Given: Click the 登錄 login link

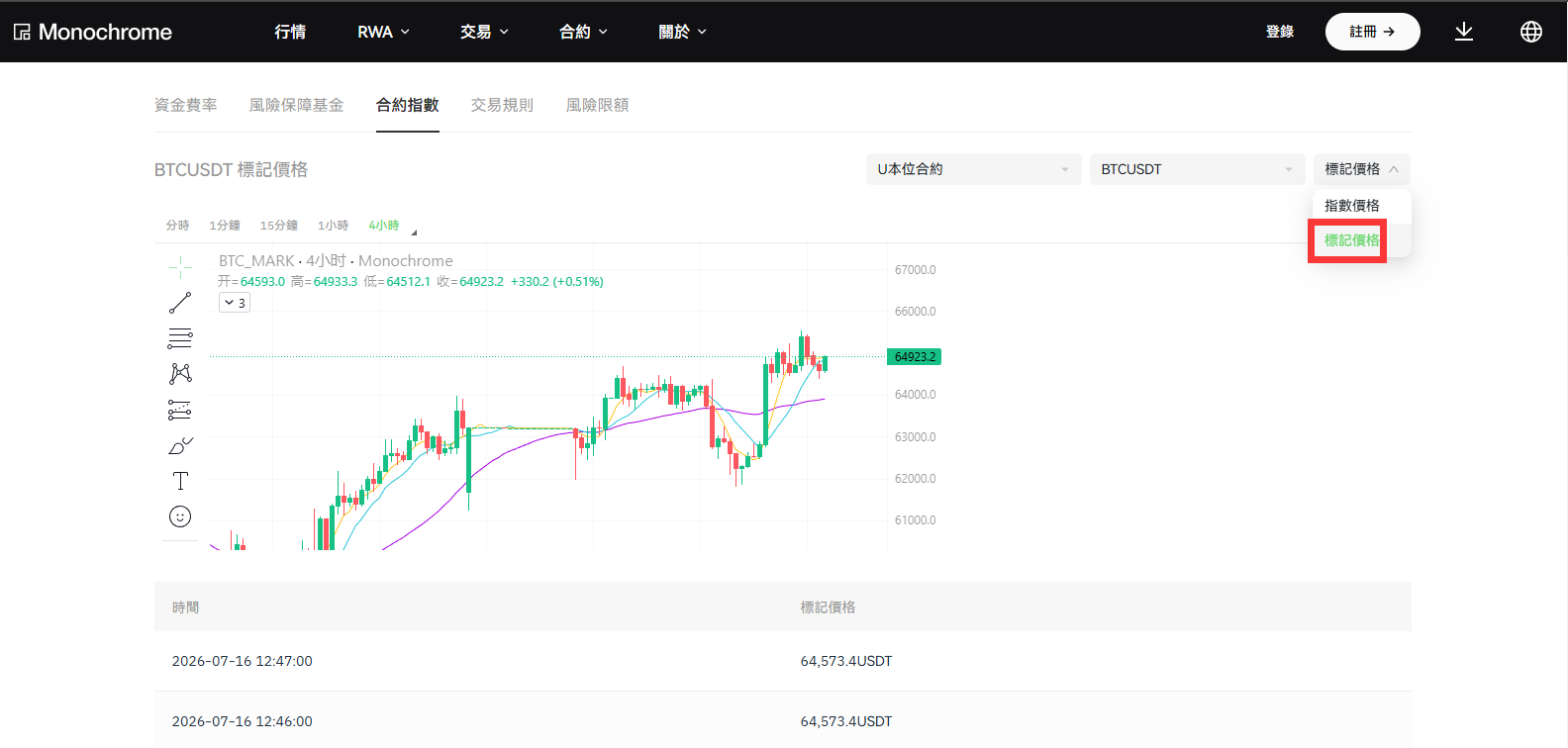Looking at the screenshot, I should [x=1280, y=32].
